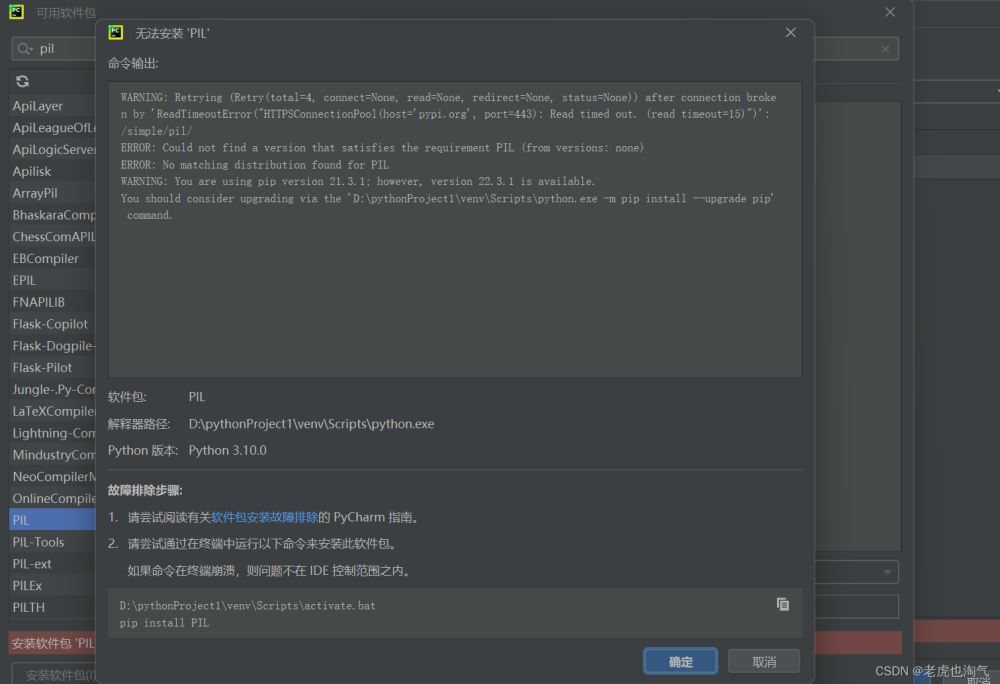Close the 无法安装 'PIL' dialog
Screen dimensions: 1000x684
[x=790, y=33]
